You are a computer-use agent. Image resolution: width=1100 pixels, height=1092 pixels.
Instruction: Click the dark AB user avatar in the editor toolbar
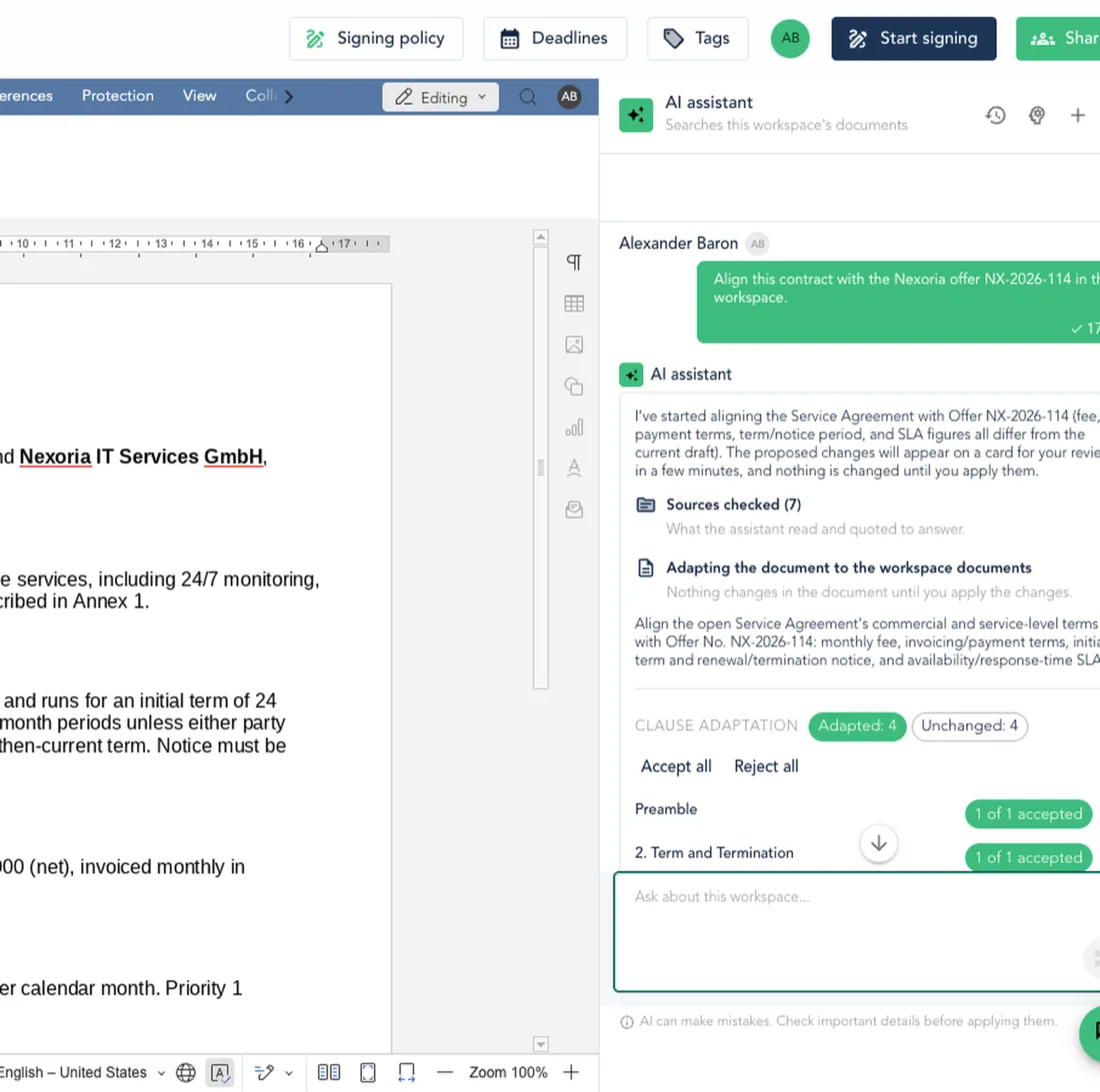point(569,97)
